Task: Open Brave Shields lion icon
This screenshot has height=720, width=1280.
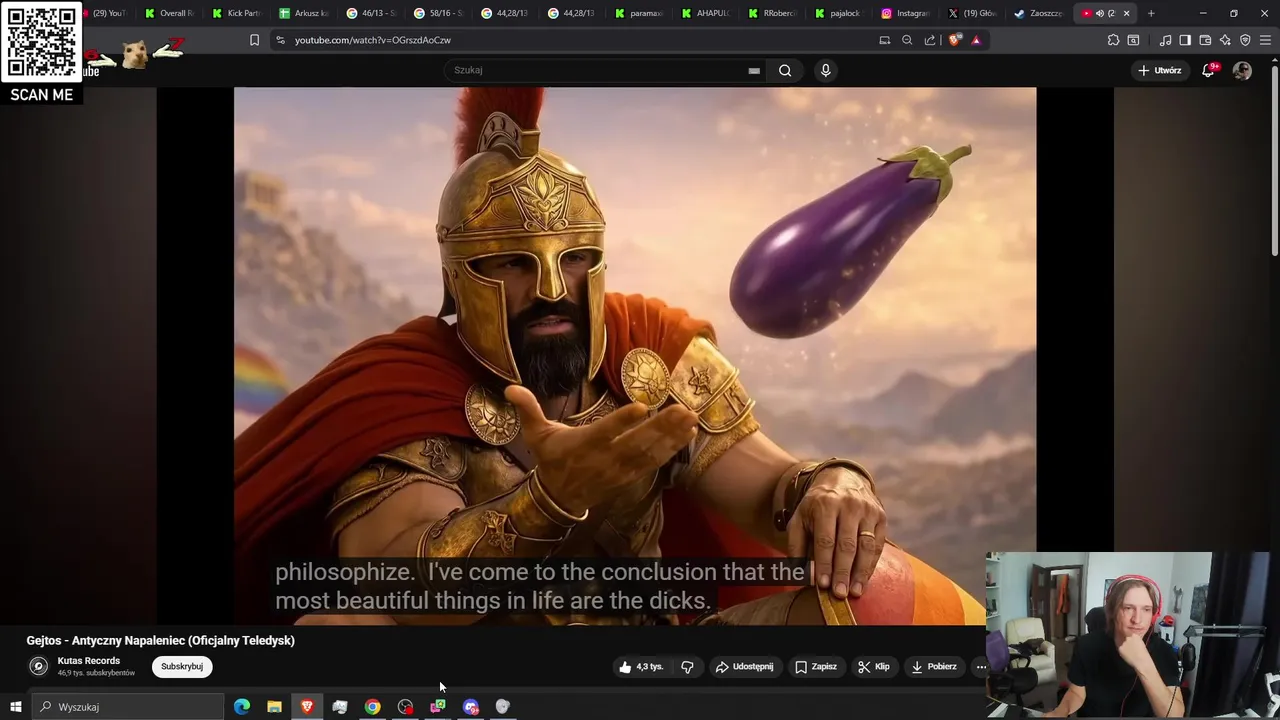Action: [954, 40]
